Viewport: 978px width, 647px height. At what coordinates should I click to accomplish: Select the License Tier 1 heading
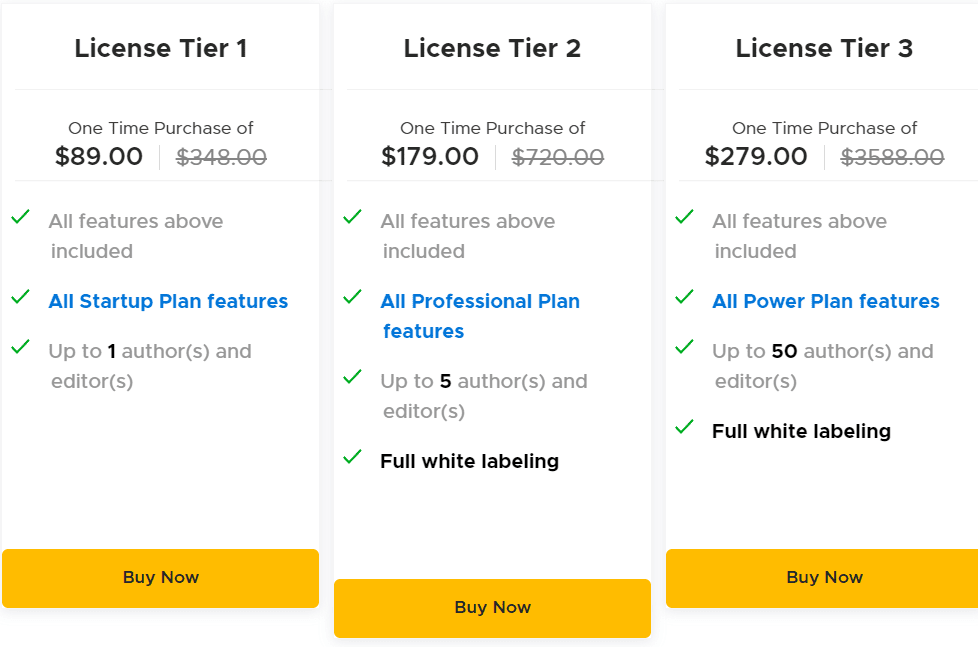[160, 48]
